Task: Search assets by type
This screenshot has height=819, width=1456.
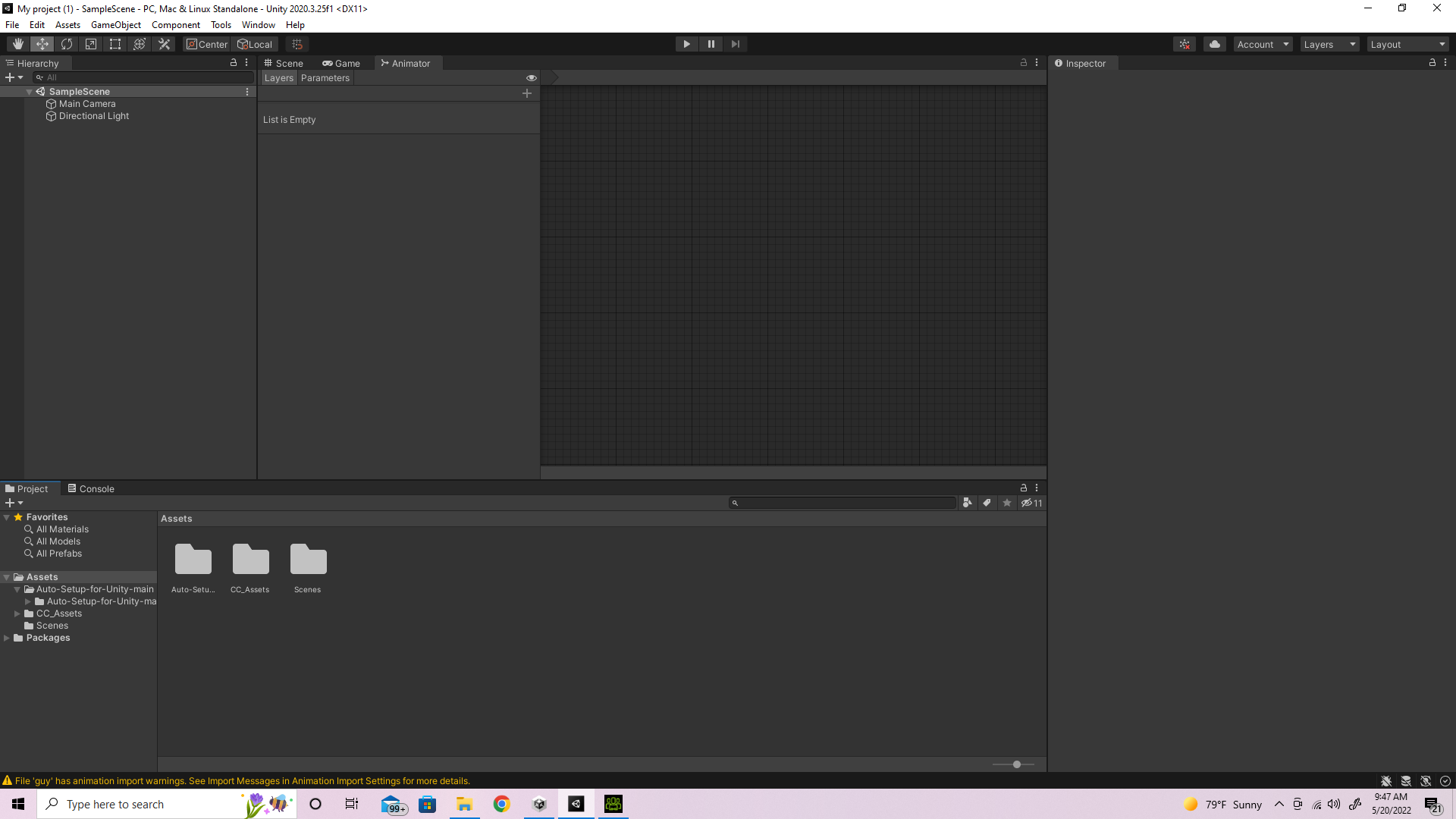Action: pos(968,503)
